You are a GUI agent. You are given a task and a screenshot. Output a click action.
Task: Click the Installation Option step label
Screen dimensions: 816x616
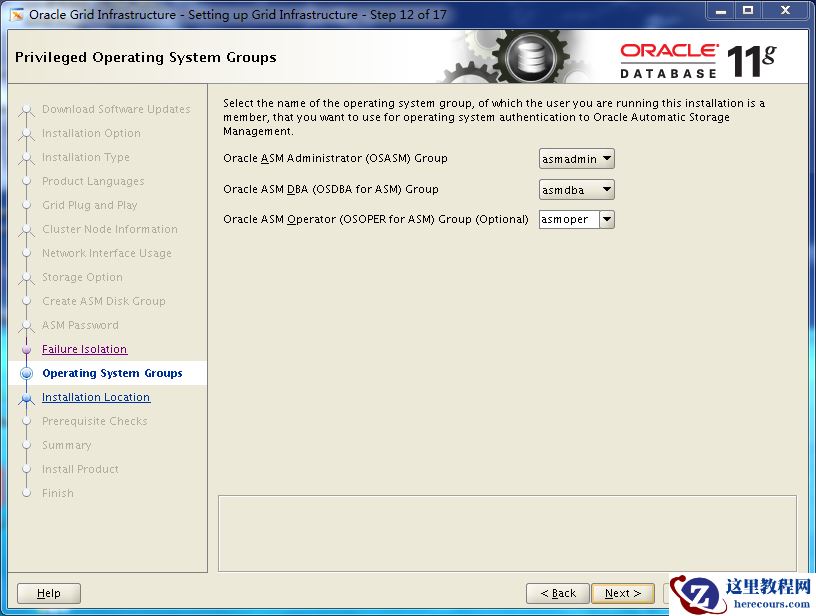(x=91, y=133)
